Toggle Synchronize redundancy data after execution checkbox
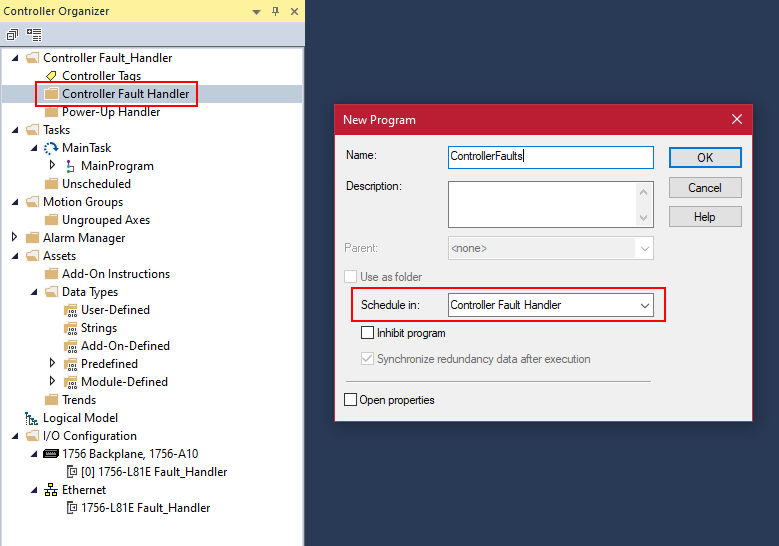This screenshot has width=779, height=546. click(x=367, y=358)
